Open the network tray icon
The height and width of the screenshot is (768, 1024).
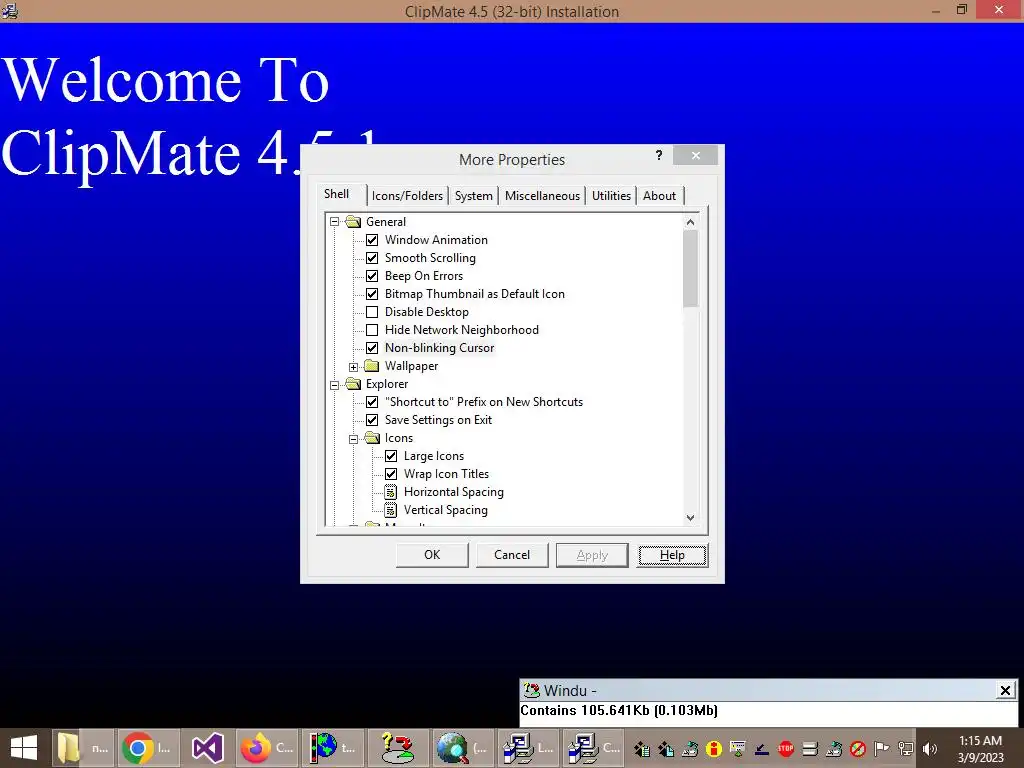click(905, 749)
